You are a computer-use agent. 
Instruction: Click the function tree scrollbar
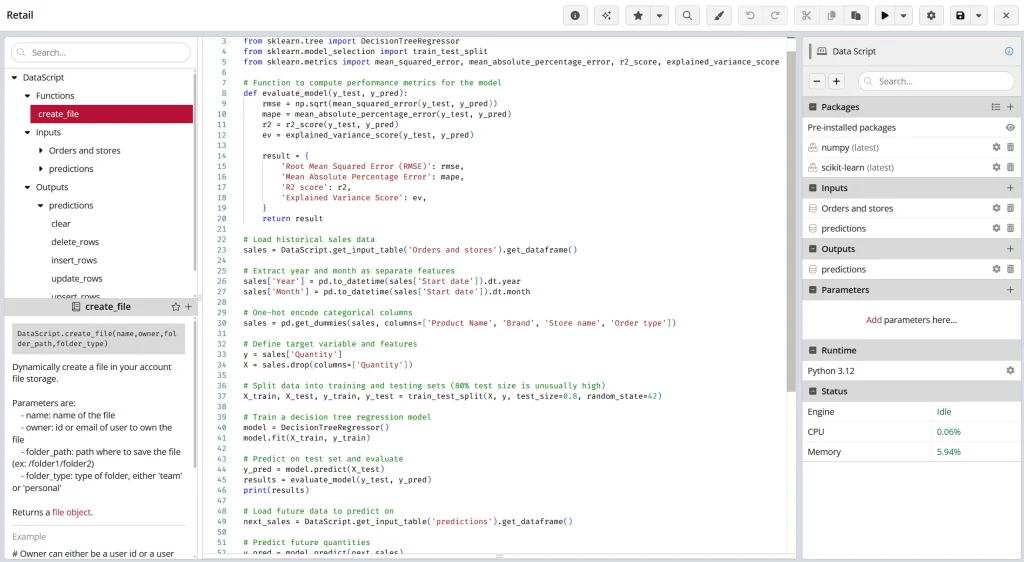coord(195,173)
